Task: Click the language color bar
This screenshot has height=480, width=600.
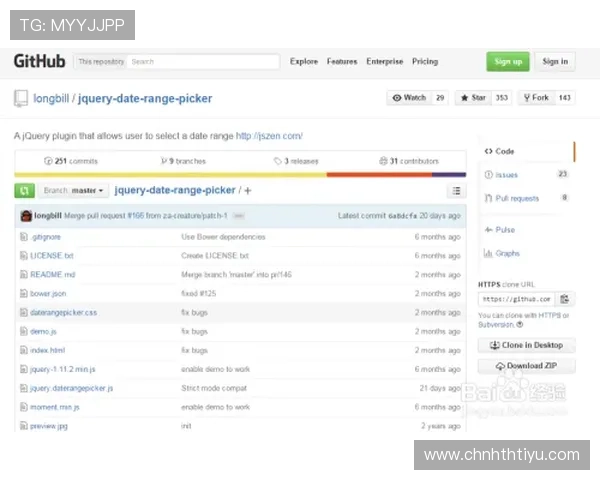Action: 240,174
